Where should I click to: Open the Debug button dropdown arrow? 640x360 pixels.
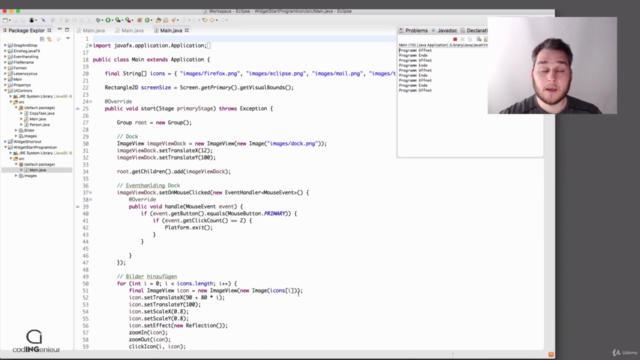pyautogui.click(x=102, y=20)
